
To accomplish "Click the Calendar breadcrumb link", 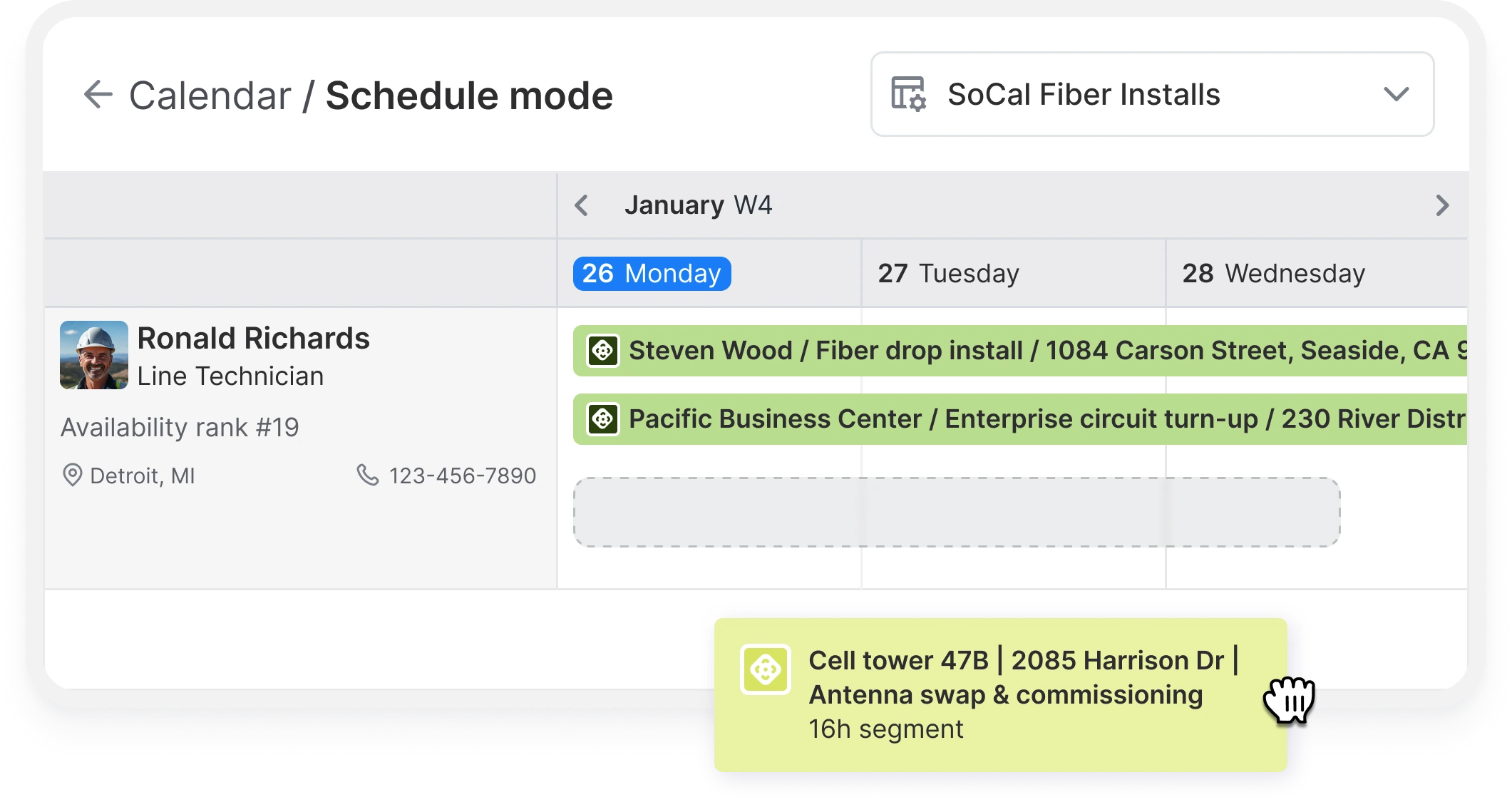I will tap(210, 96).
